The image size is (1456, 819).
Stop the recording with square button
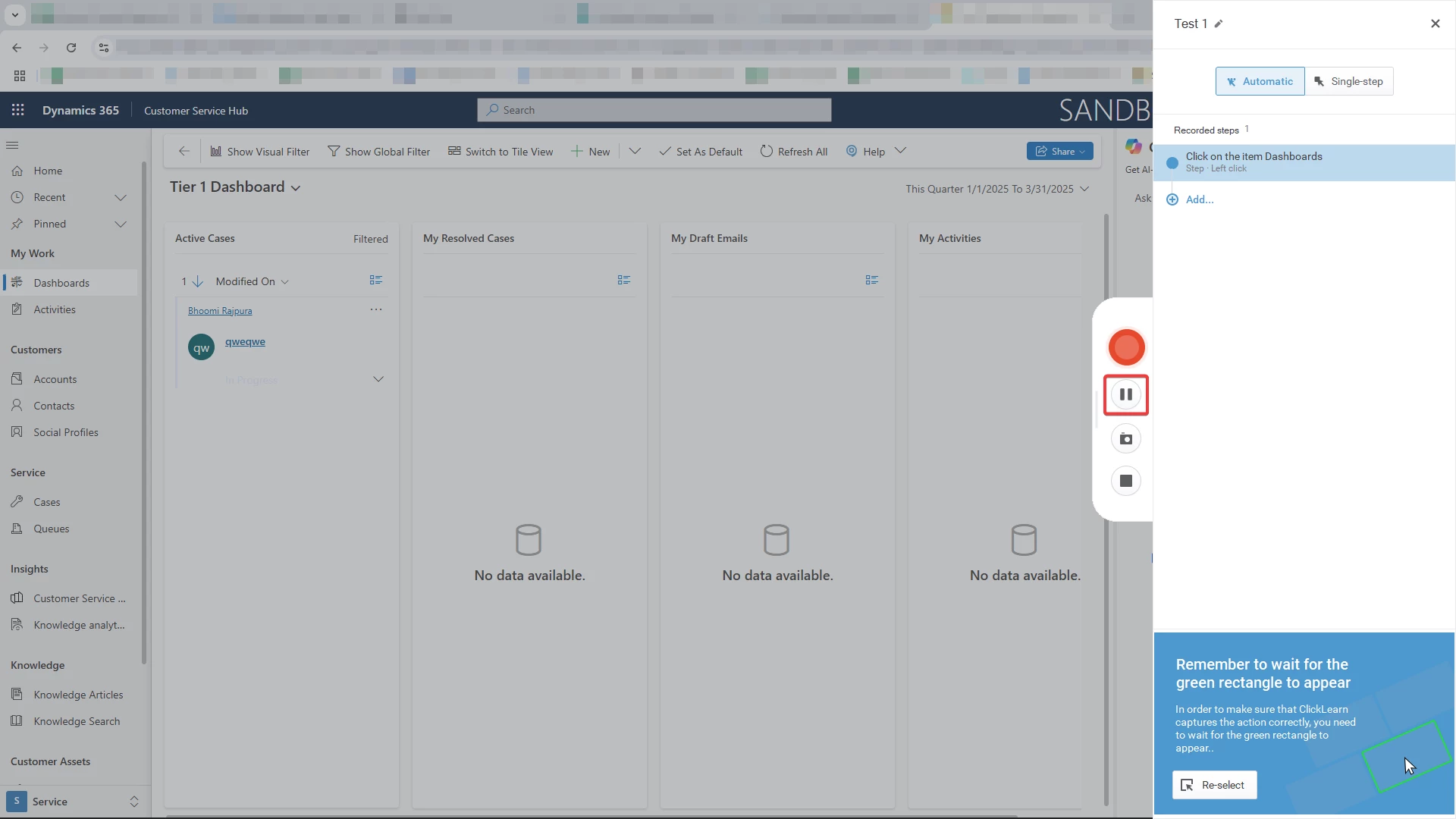point(1126,481)
